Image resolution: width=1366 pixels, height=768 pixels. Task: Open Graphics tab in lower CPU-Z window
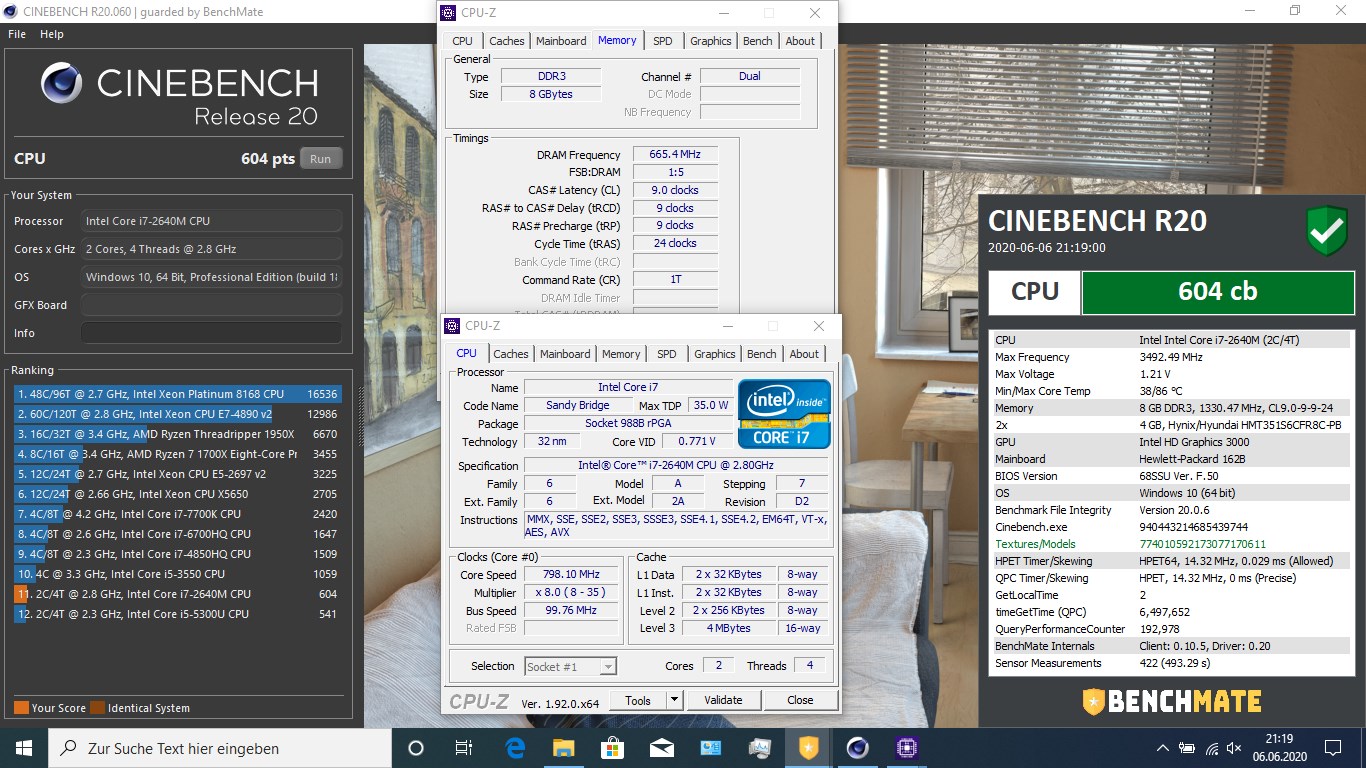click(715, 354)
